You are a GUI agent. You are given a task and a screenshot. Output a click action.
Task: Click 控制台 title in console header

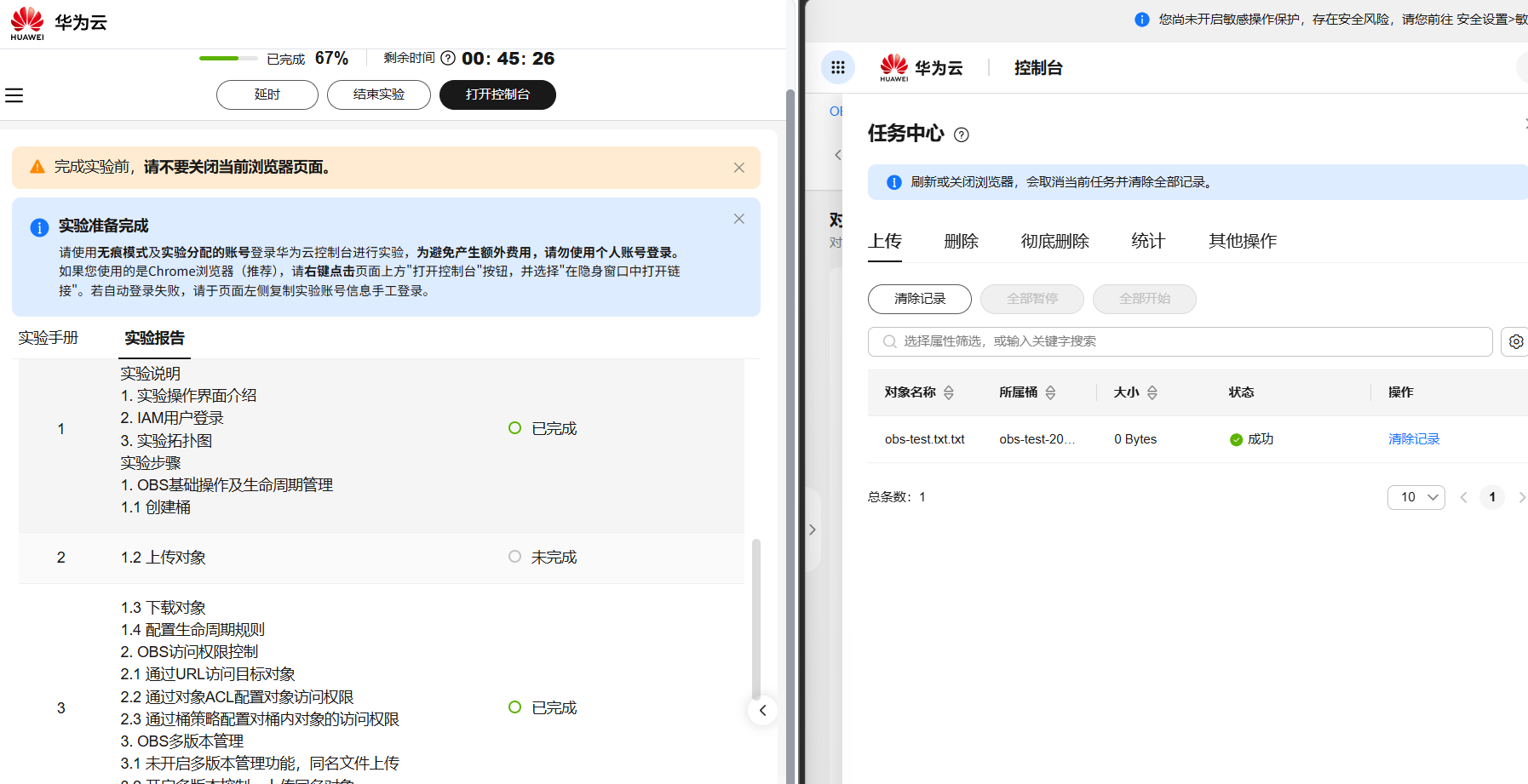[1038, 68]
